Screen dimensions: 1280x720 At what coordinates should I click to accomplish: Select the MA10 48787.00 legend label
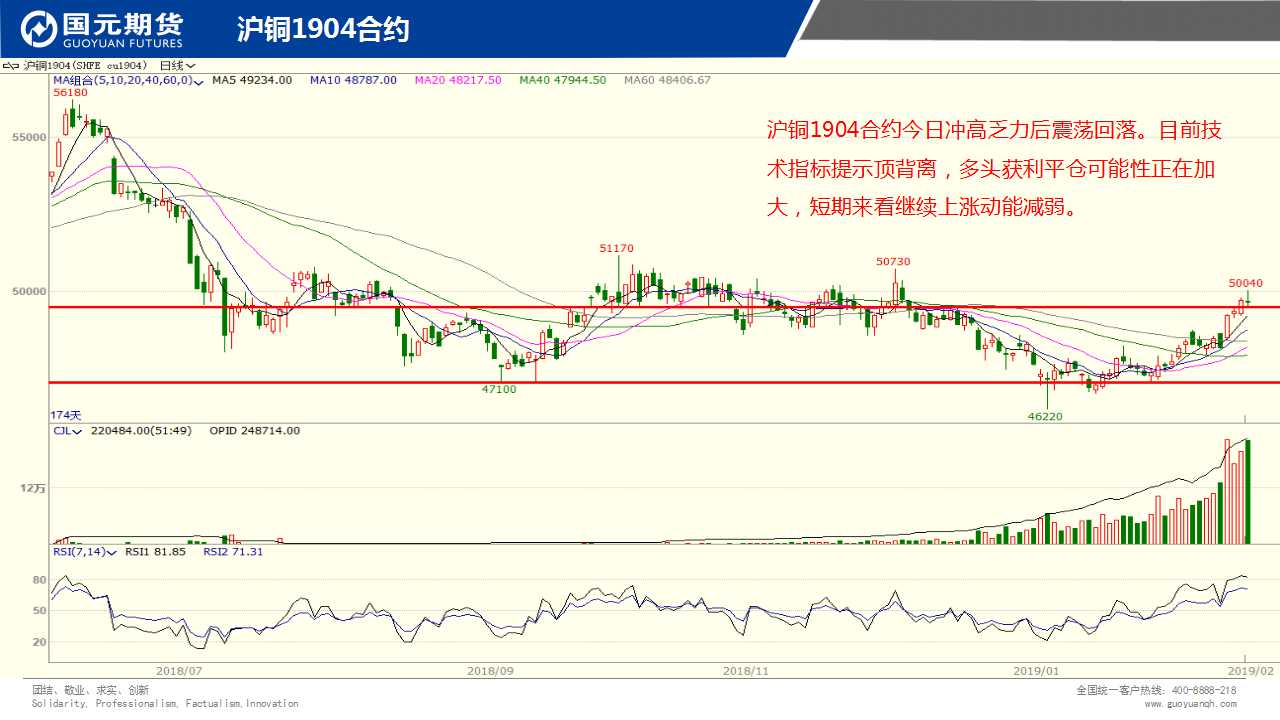(x=353, y=80)
